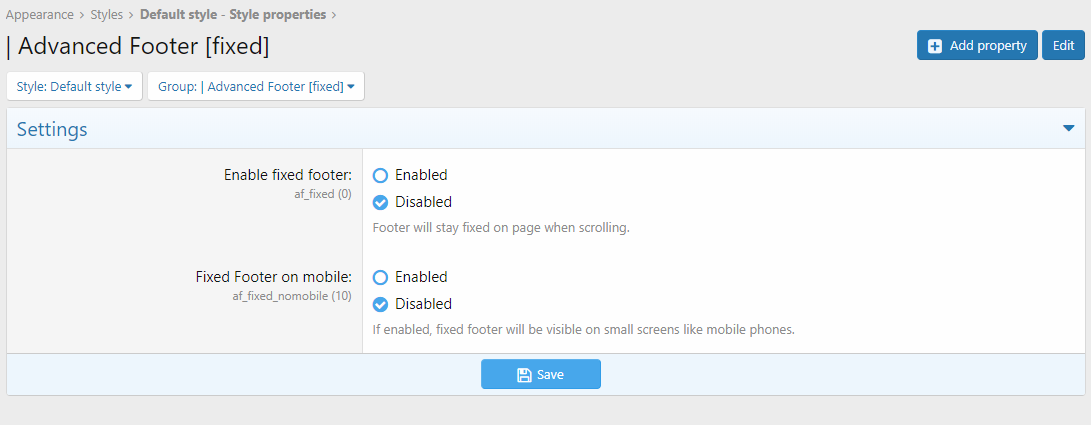Click the Fixed Footer on mobile label
Image resolution: width=1091 pixels, height=425 pixels.
[273, 277]
